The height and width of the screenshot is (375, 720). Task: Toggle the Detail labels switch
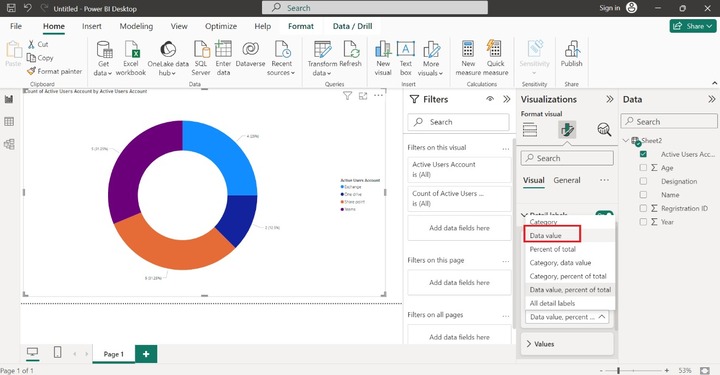click(604, 213)
